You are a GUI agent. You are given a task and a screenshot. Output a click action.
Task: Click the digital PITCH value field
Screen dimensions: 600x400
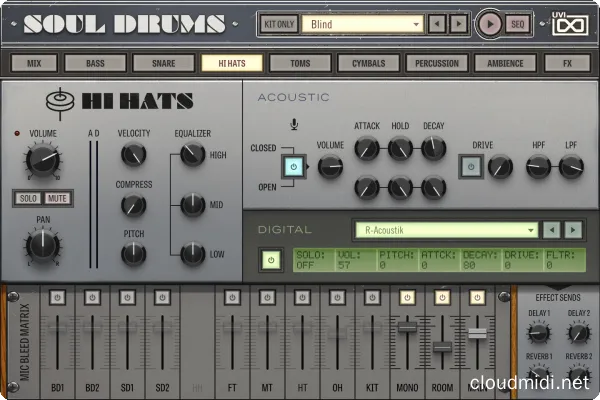click(397, 260)
